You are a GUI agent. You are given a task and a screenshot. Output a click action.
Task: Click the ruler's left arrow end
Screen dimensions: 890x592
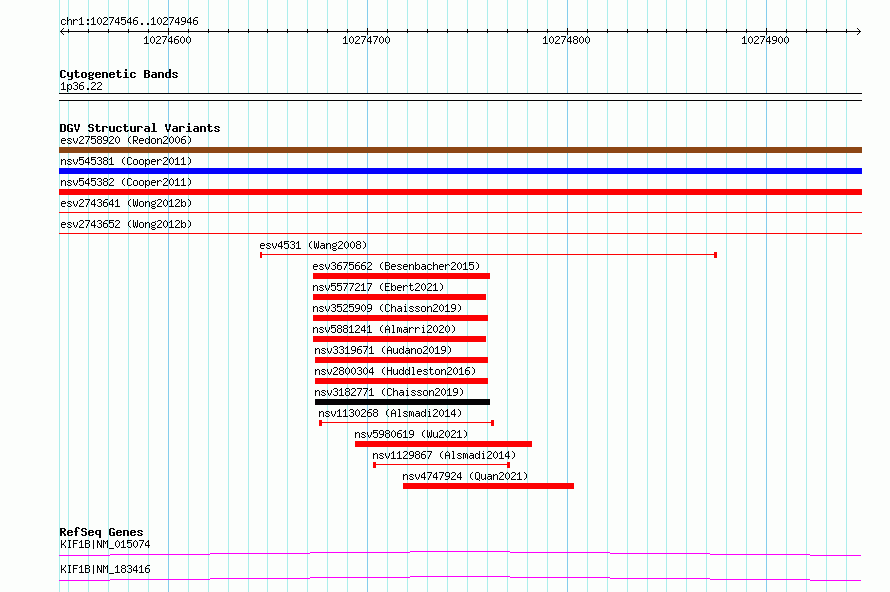tap(63, 31)
